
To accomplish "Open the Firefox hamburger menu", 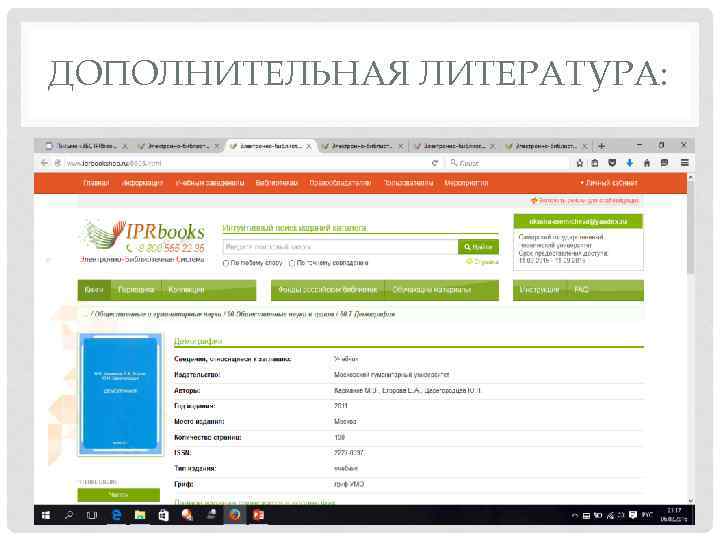I will click(684, 163).
